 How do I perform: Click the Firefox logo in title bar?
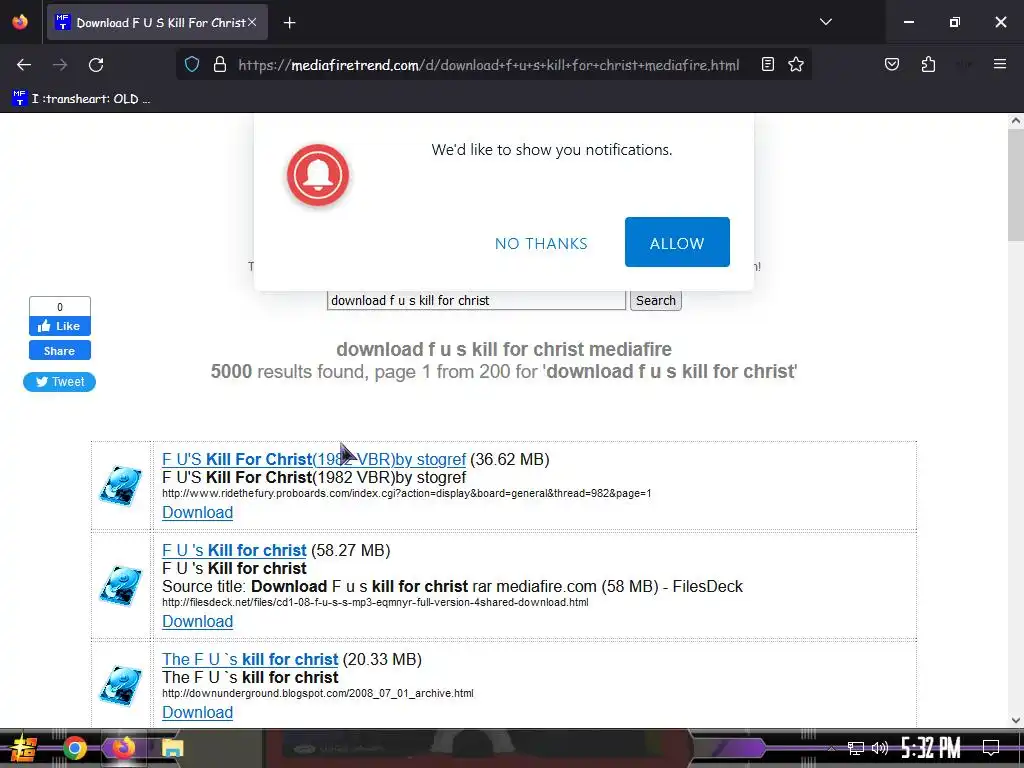tap(20, 22)
